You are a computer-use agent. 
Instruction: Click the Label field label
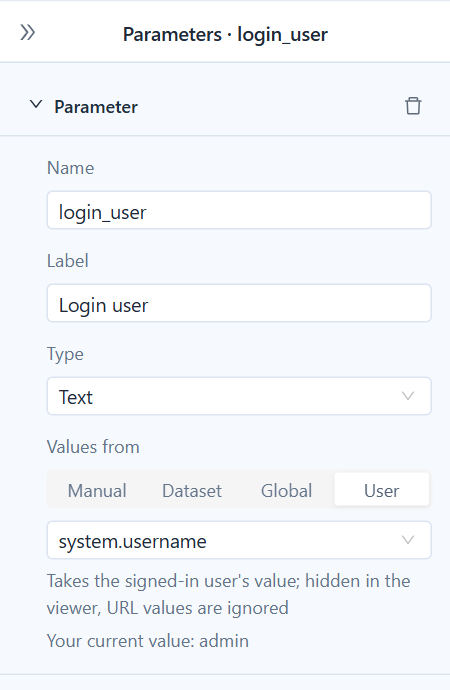click(68, 261)
